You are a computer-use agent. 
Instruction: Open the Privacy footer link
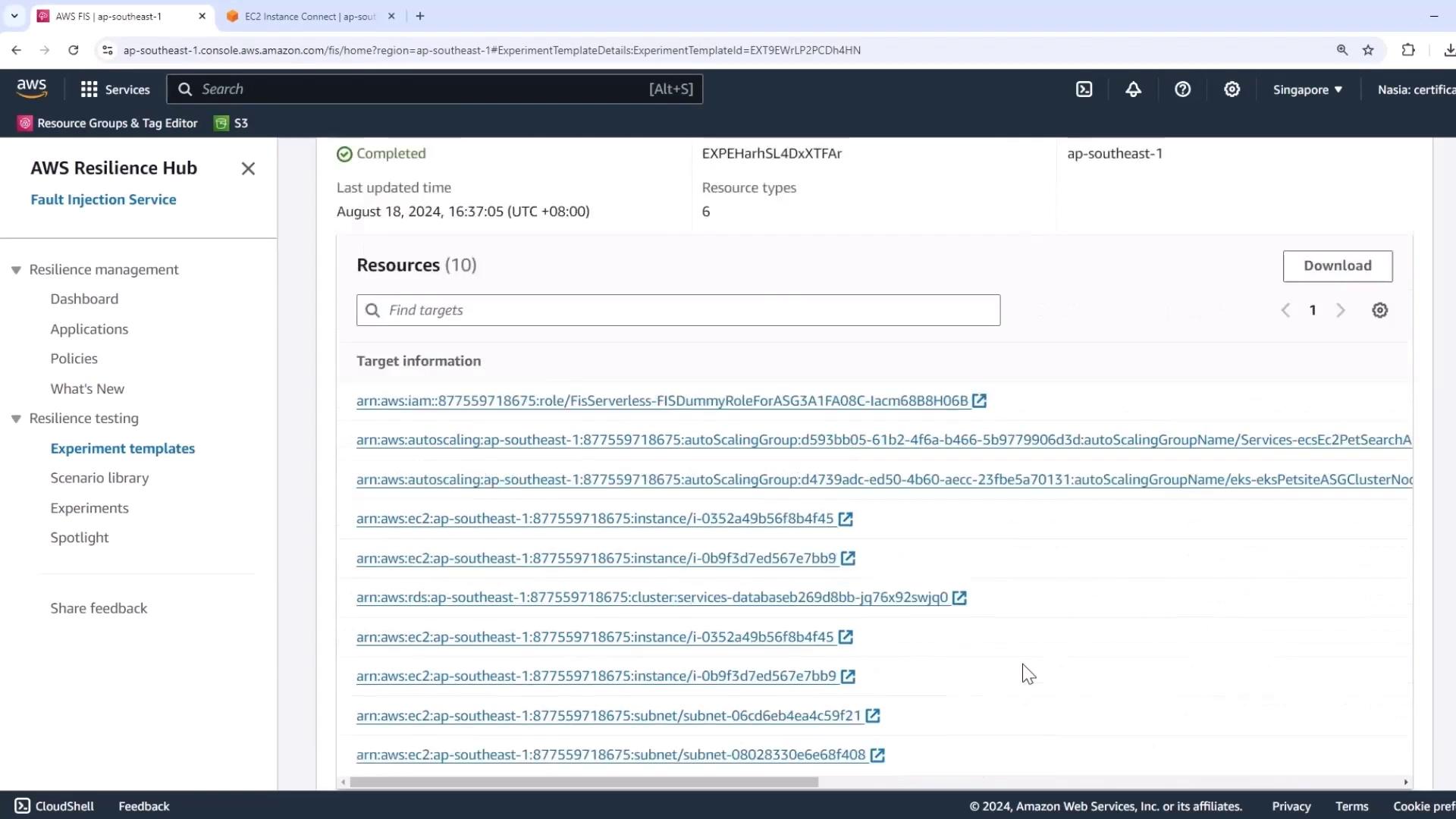tap(1291, 806)
